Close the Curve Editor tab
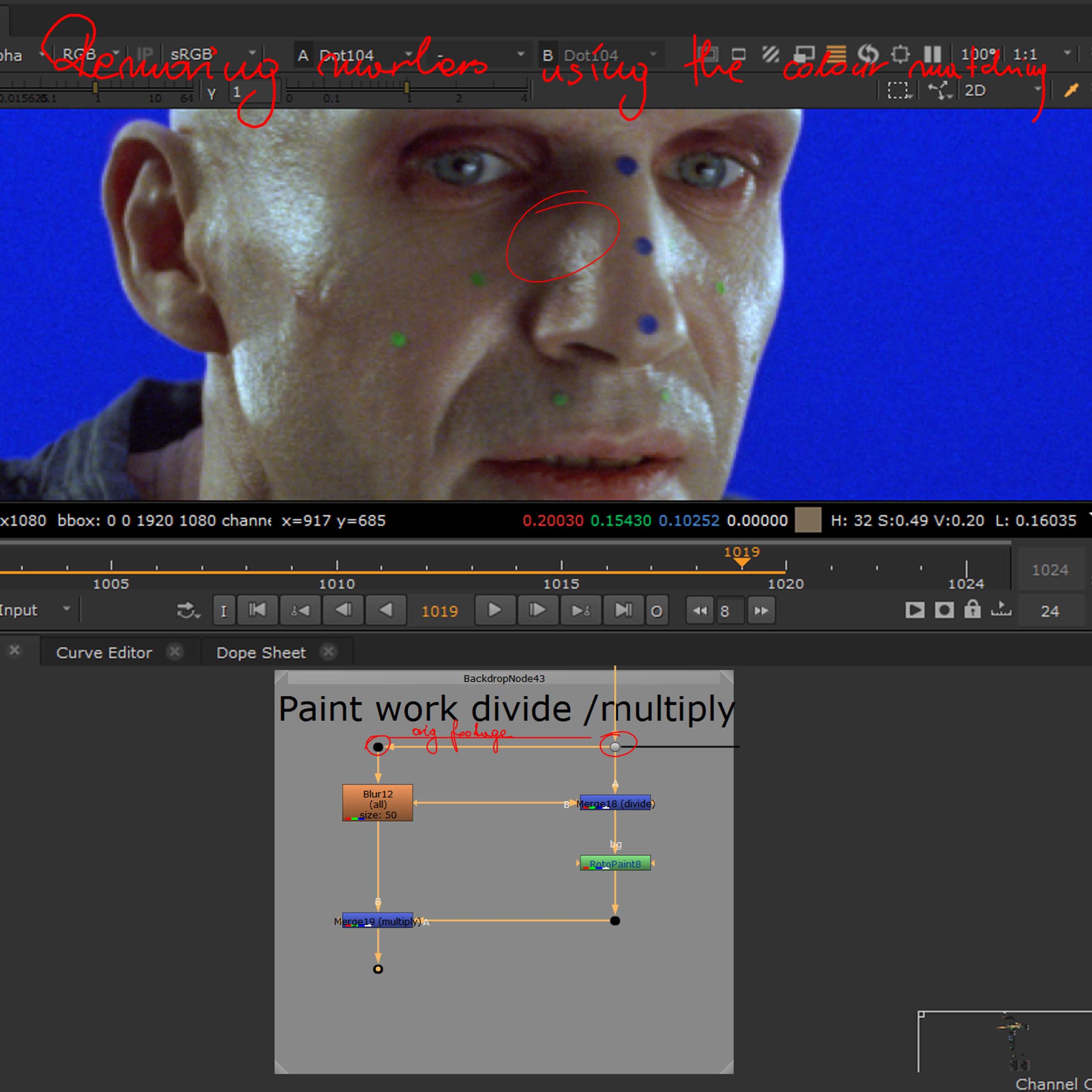 point(175,652)
